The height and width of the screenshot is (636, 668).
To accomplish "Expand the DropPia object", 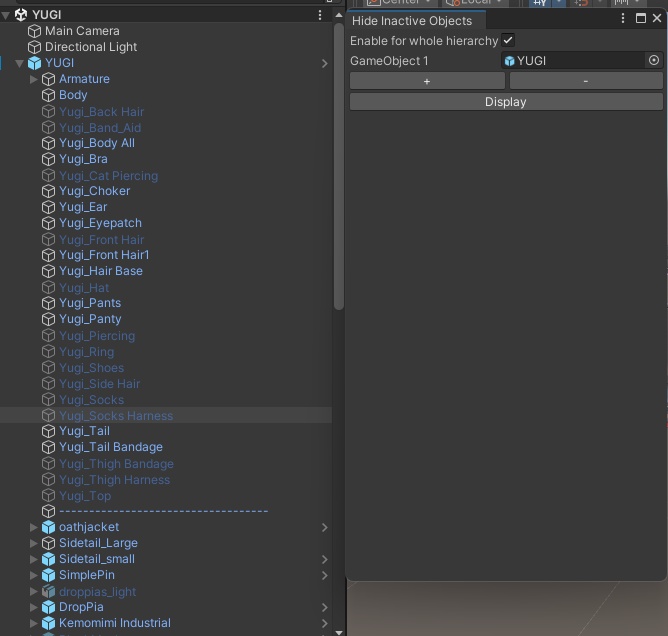I will click(34, 607).
